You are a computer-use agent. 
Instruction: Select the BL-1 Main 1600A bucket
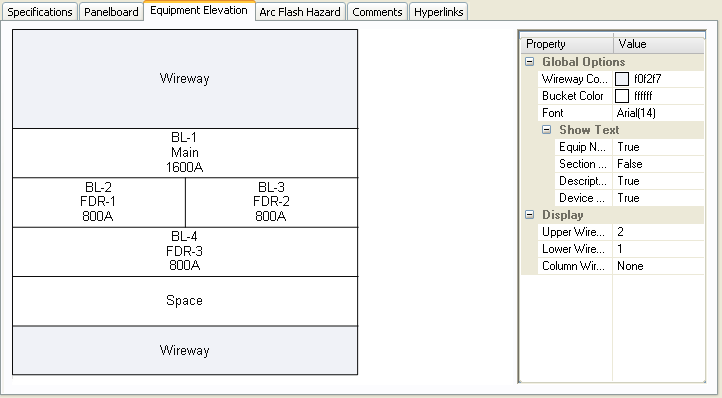pyautogui.click(x=185, y=153)
